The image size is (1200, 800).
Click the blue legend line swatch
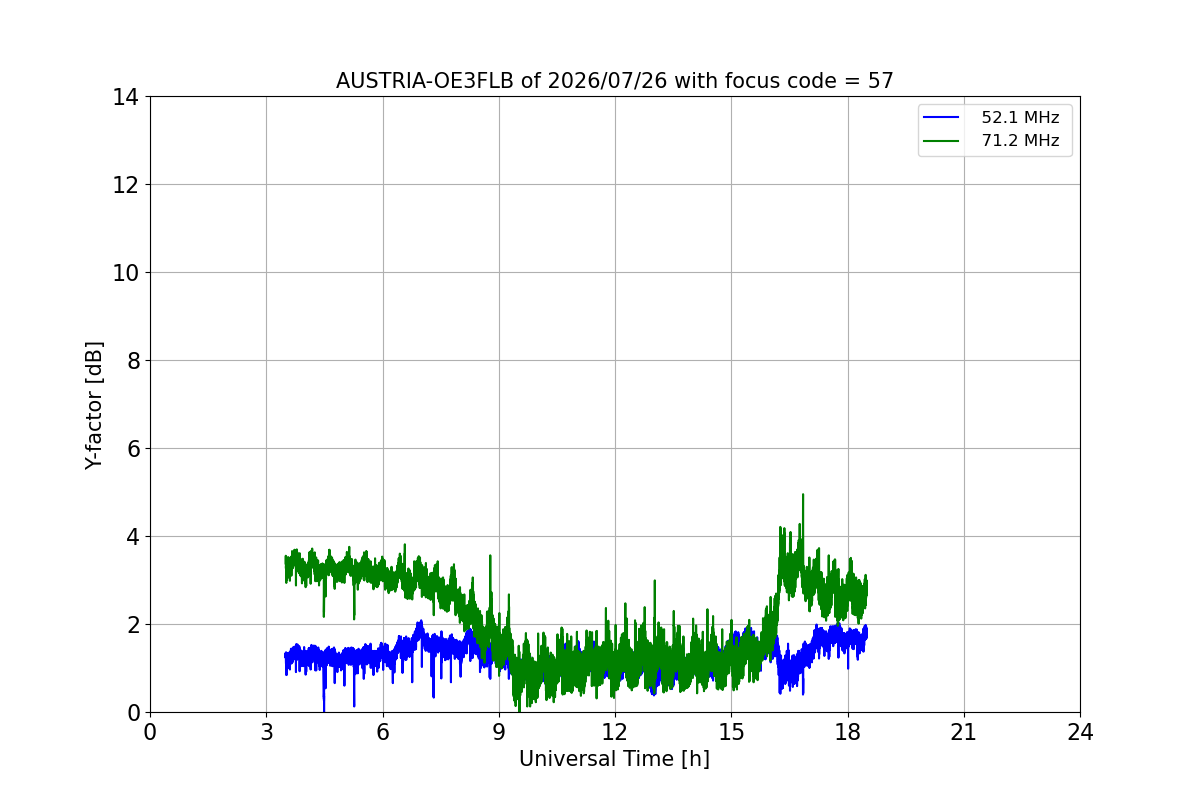(942, 118)
